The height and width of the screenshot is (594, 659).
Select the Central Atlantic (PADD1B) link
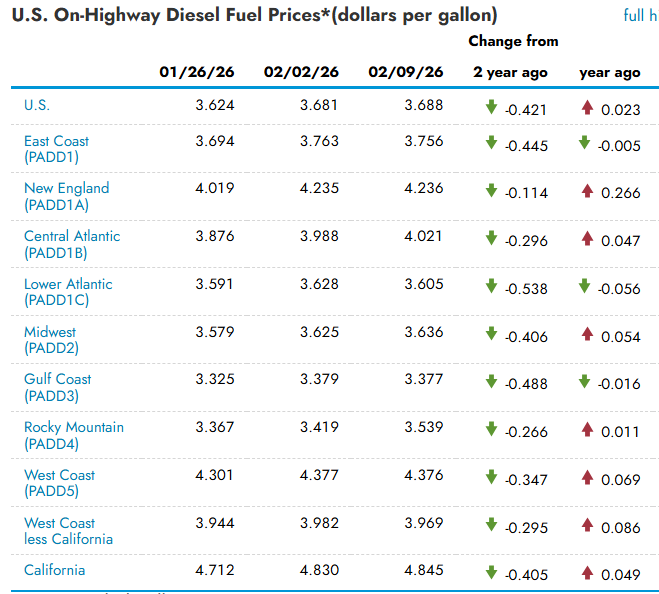tap(72, 244)
